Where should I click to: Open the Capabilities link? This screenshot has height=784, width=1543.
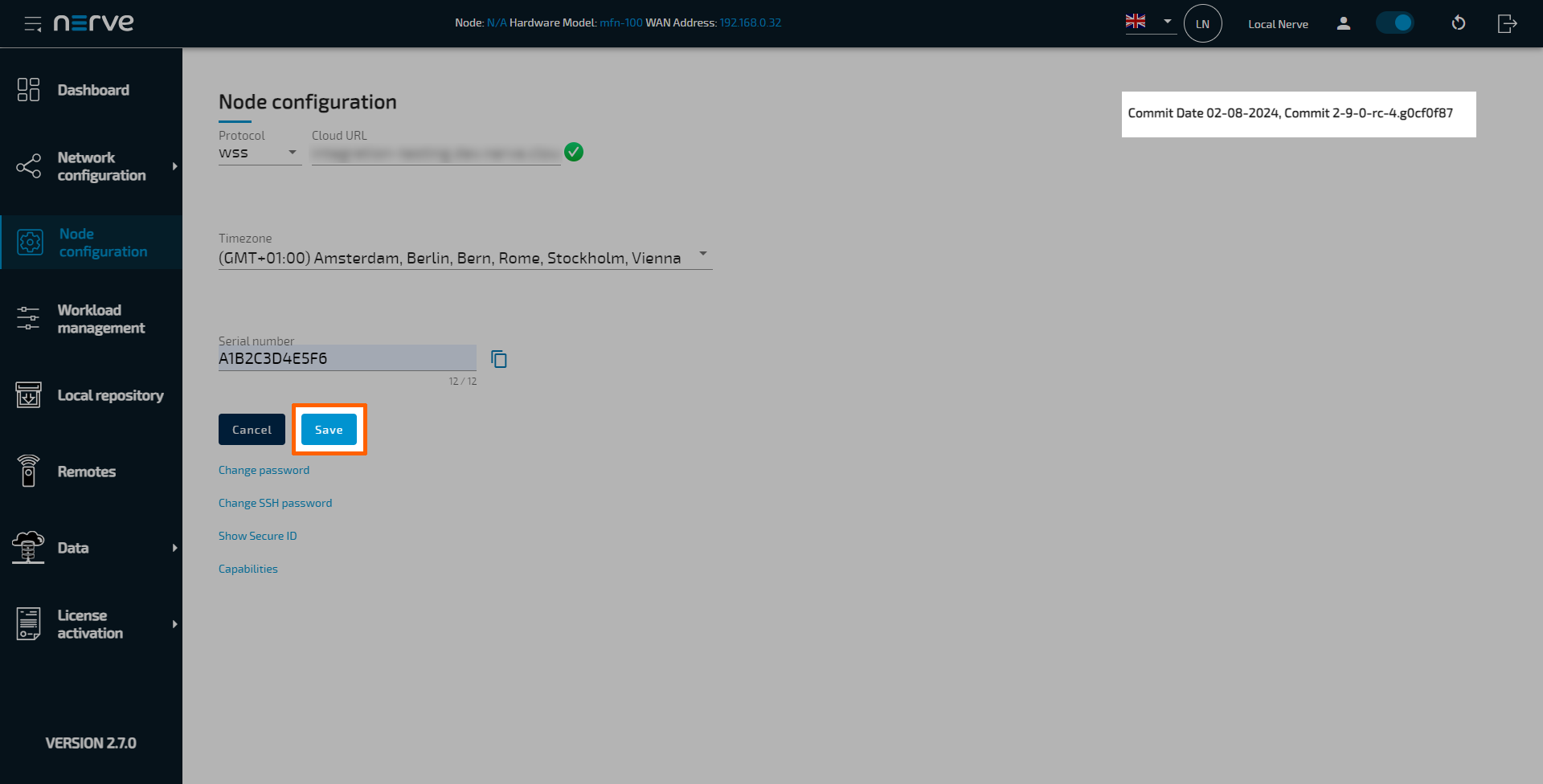[x=248, y=569]
